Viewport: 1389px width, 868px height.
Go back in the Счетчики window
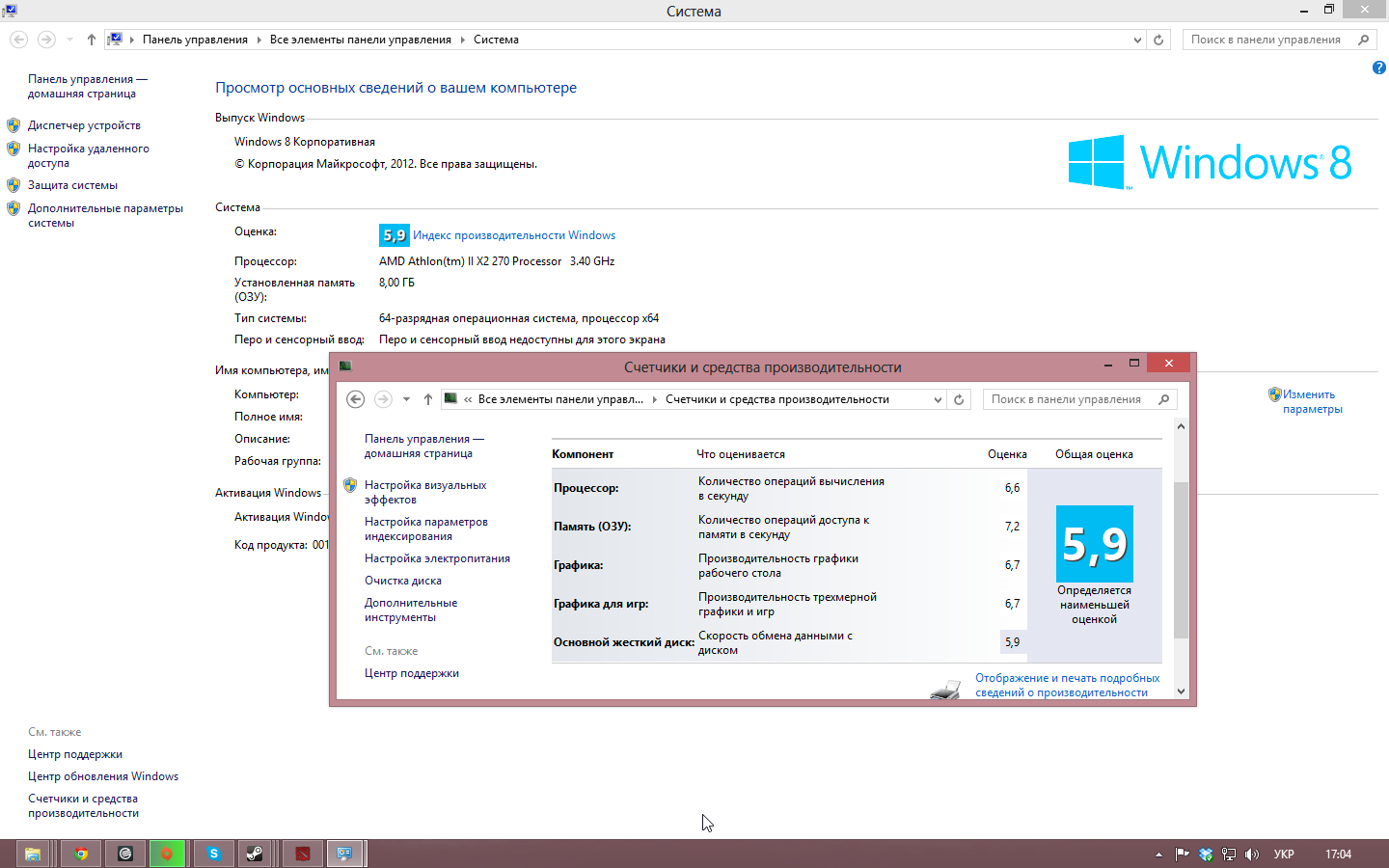pos(355,399)
